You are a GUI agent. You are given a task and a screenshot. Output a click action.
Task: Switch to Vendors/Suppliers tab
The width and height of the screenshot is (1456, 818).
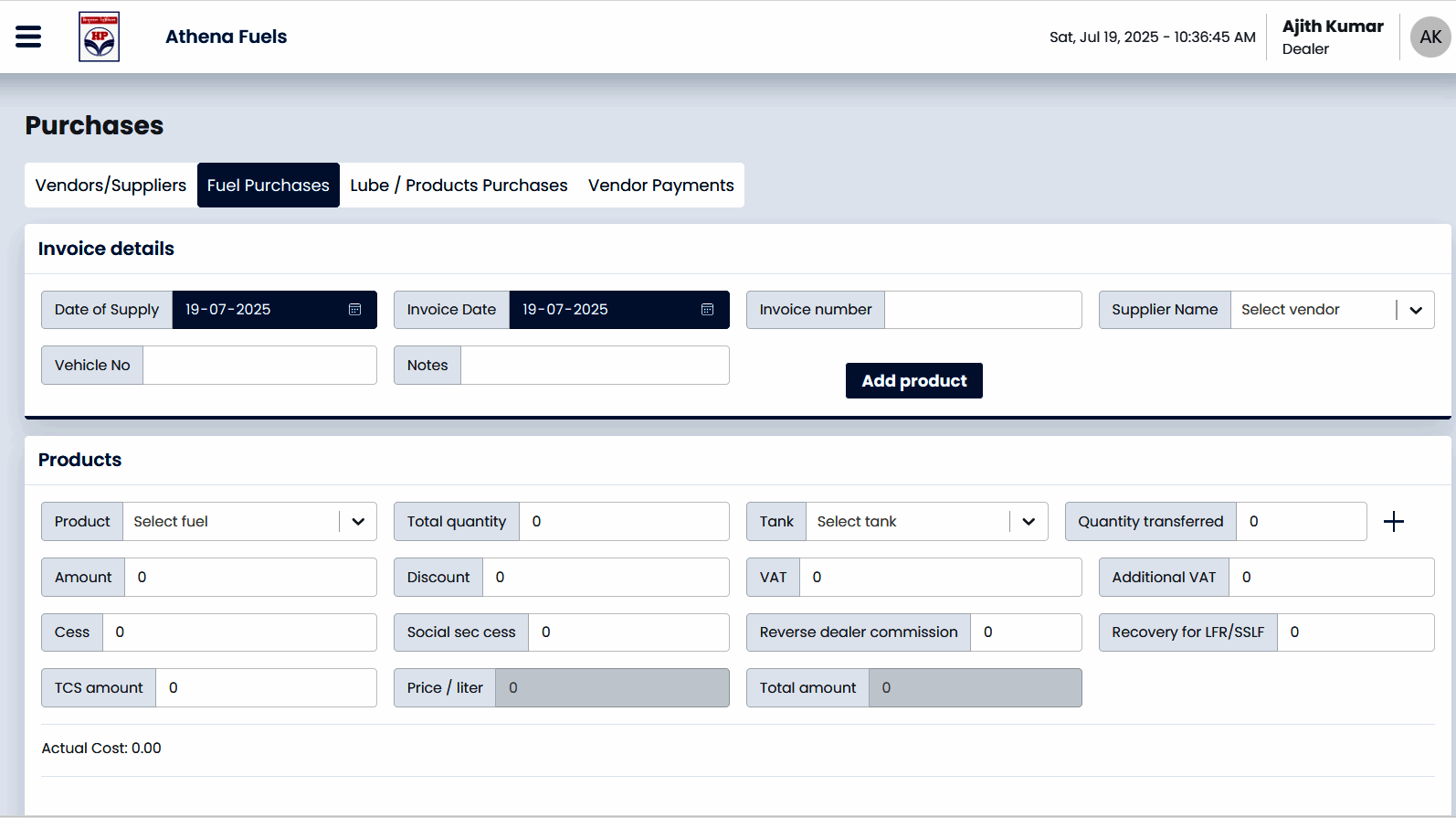pos(111,186)
